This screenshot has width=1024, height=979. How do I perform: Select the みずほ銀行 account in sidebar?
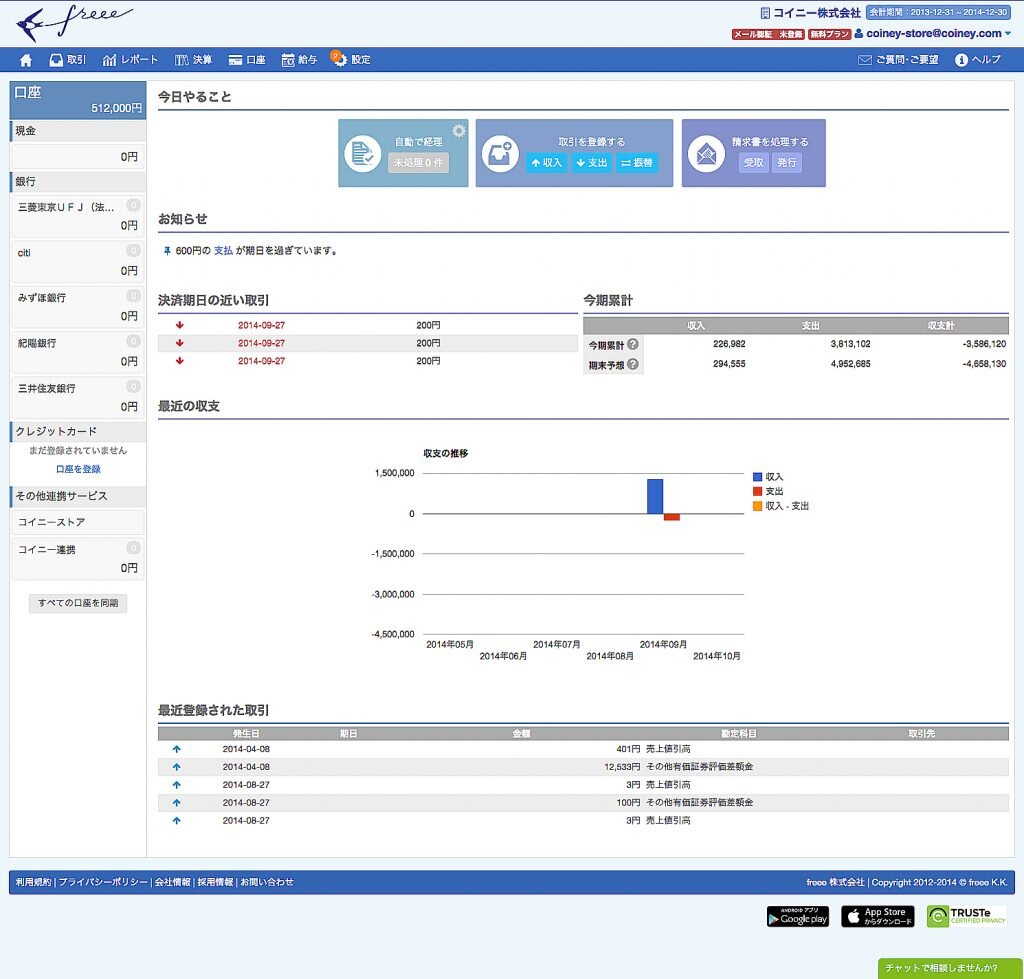pyautogui.click(x=78, y=306)
